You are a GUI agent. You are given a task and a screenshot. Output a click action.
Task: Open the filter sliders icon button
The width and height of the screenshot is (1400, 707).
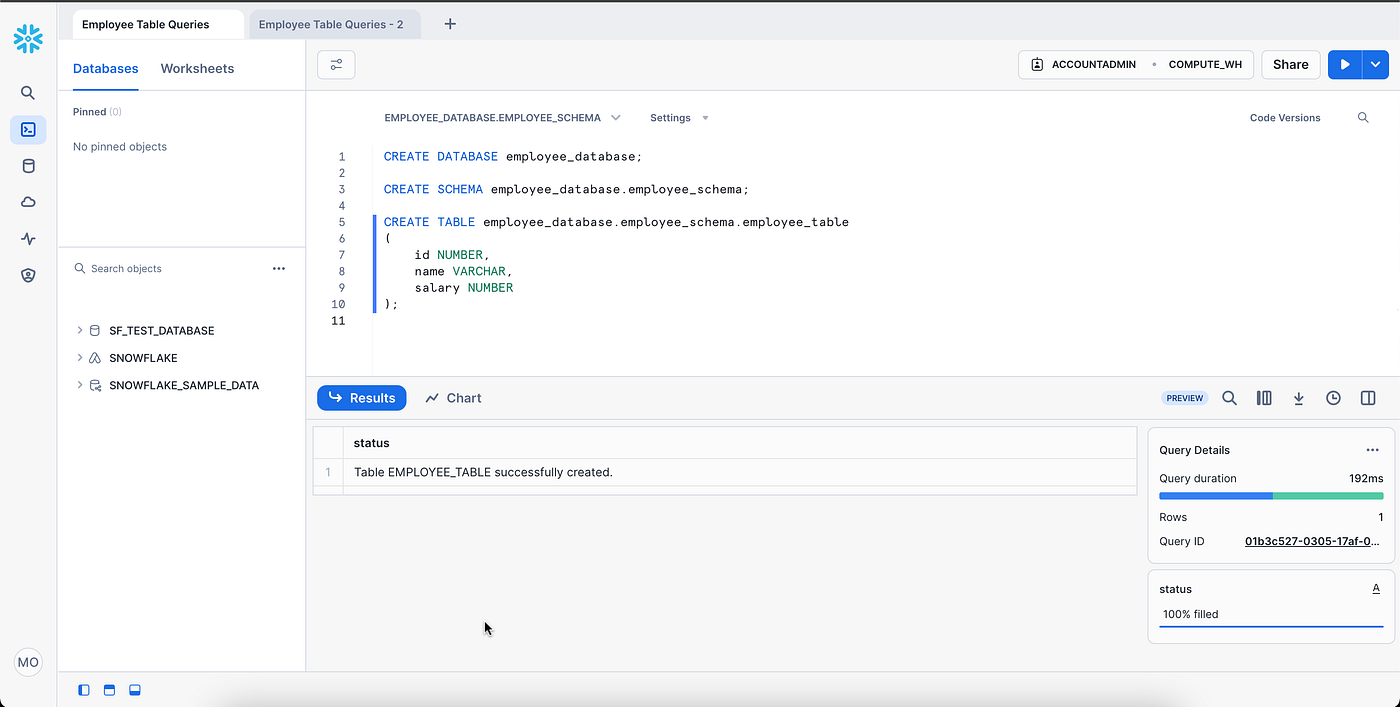(x=336, y=65)
